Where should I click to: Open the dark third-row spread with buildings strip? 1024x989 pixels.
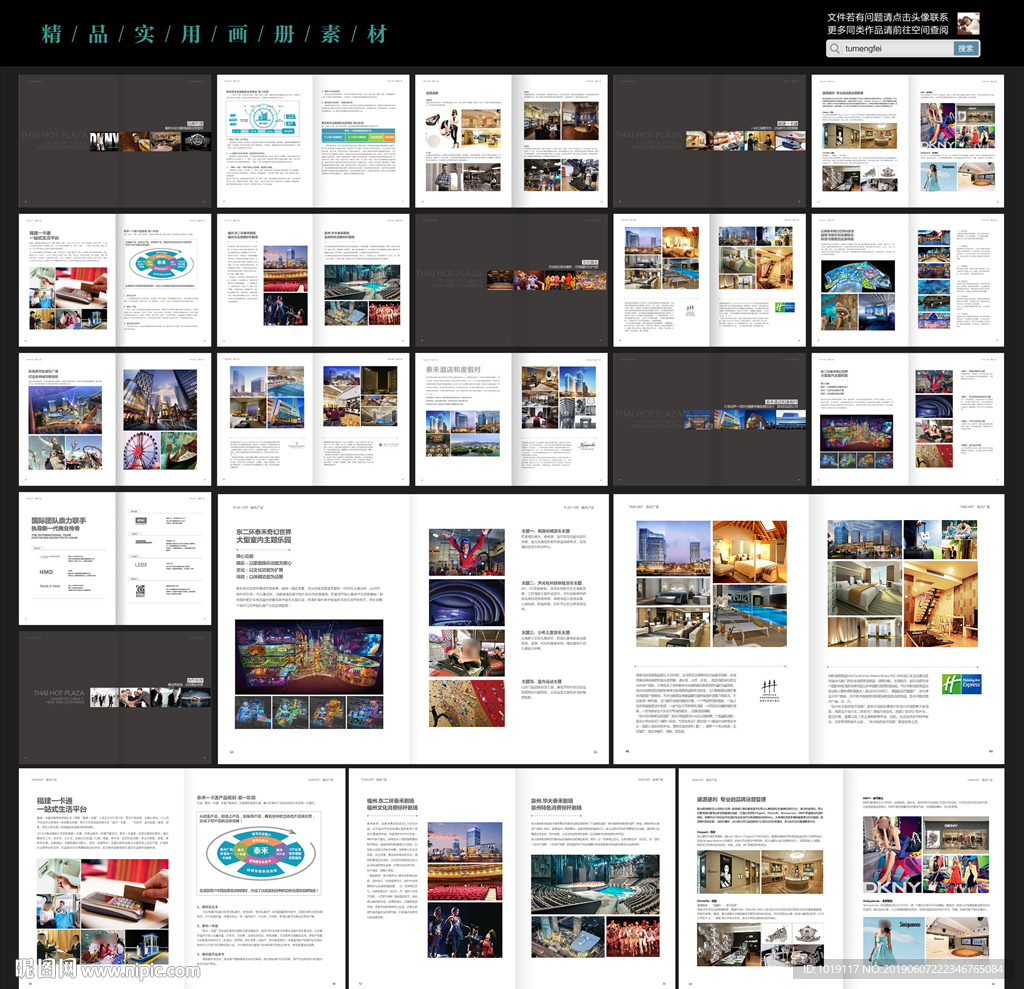pos(709,419)
